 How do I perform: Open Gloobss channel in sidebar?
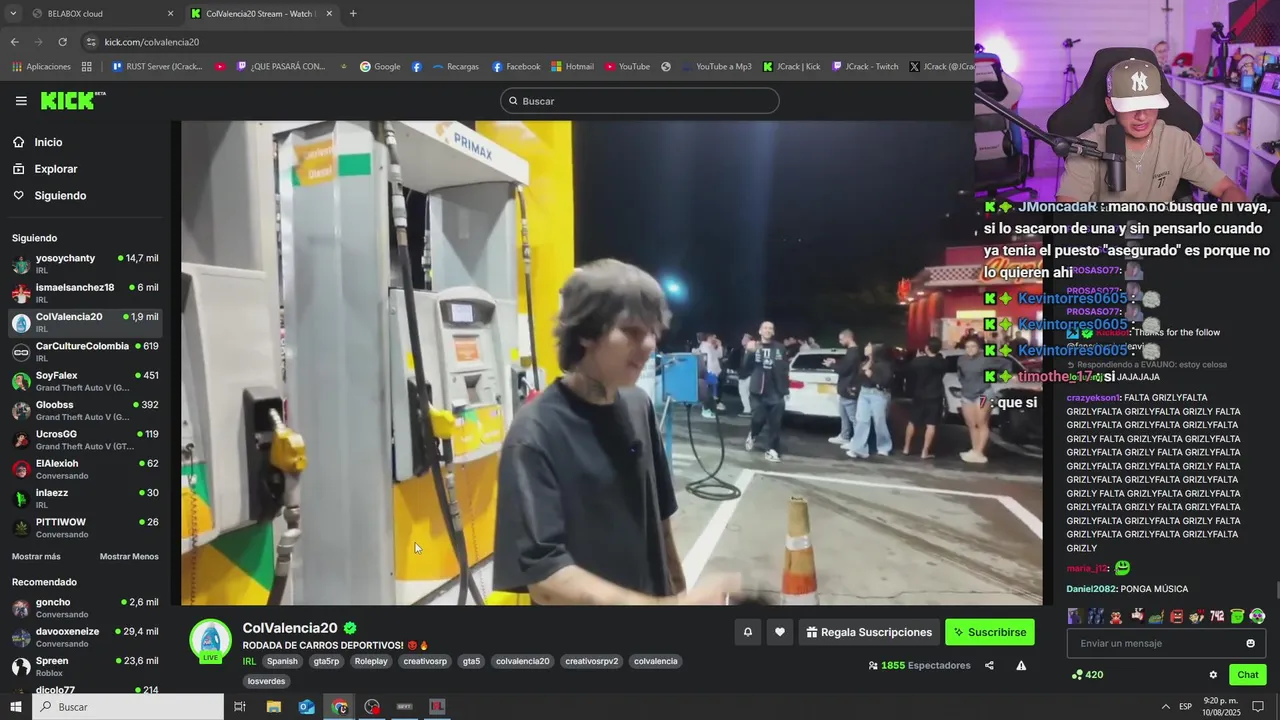85,410
